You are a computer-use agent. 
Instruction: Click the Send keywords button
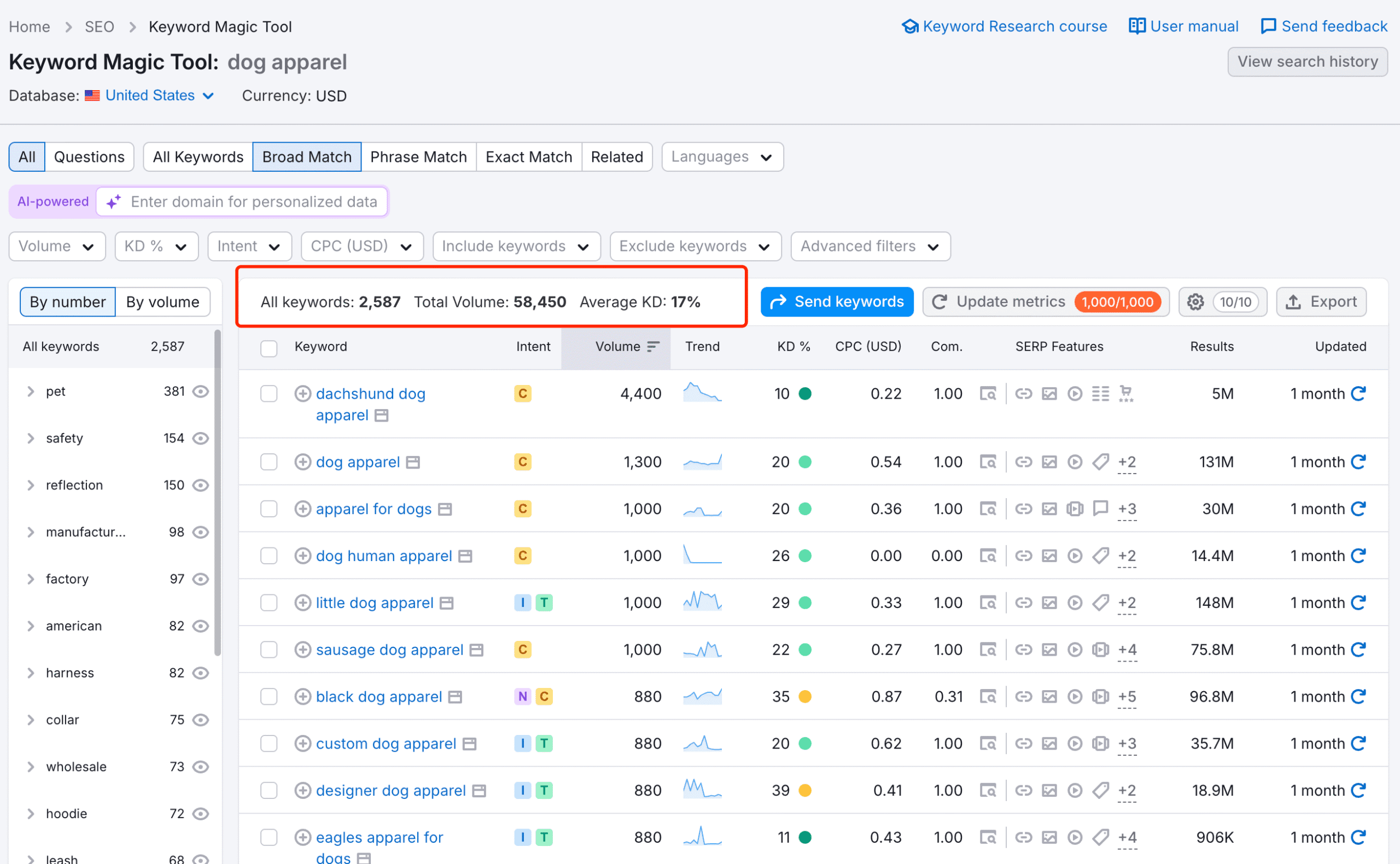[837, 302]
